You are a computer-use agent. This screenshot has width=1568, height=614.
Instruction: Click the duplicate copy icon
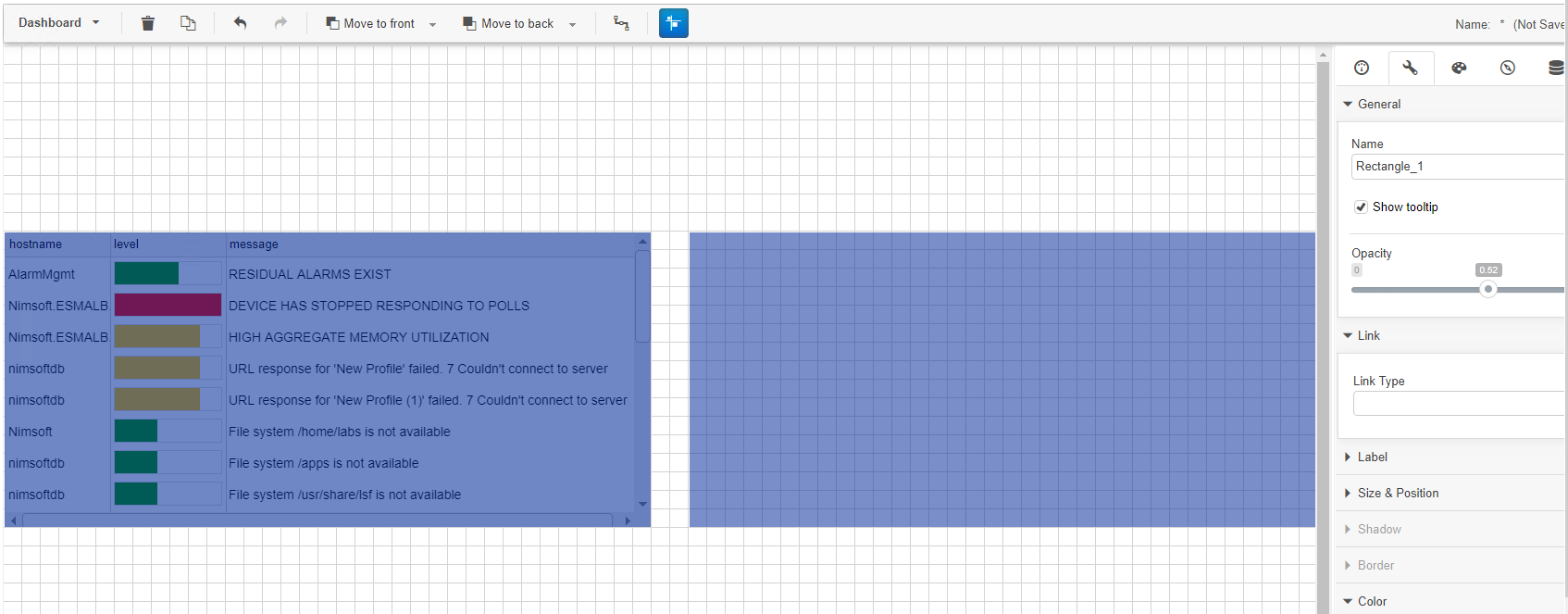pyautogui.click(x=188, y=23)
